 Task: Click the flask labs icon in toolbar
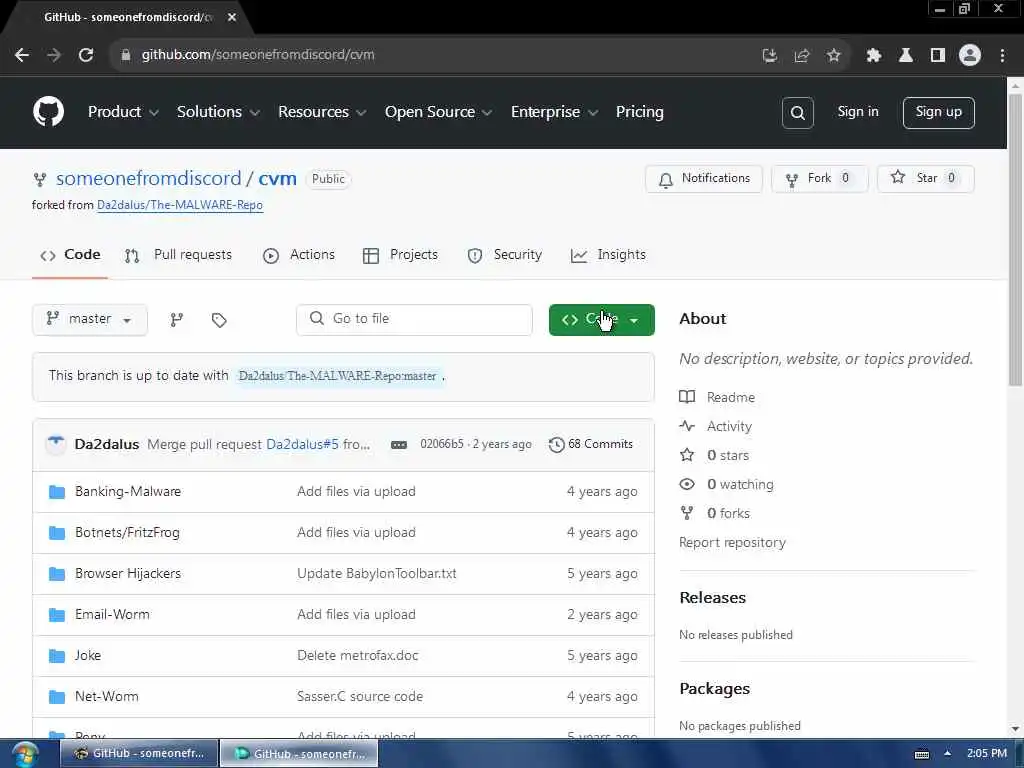pos(906,55)
